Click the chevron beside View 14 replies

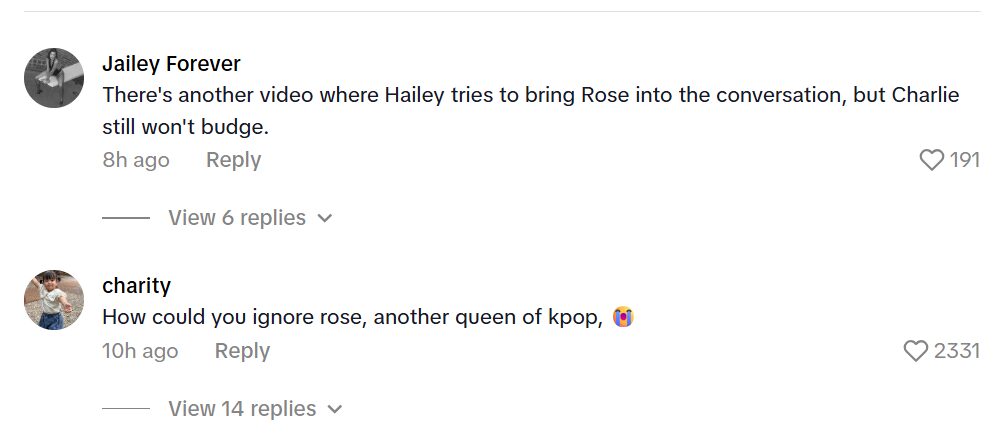(335, 409)
